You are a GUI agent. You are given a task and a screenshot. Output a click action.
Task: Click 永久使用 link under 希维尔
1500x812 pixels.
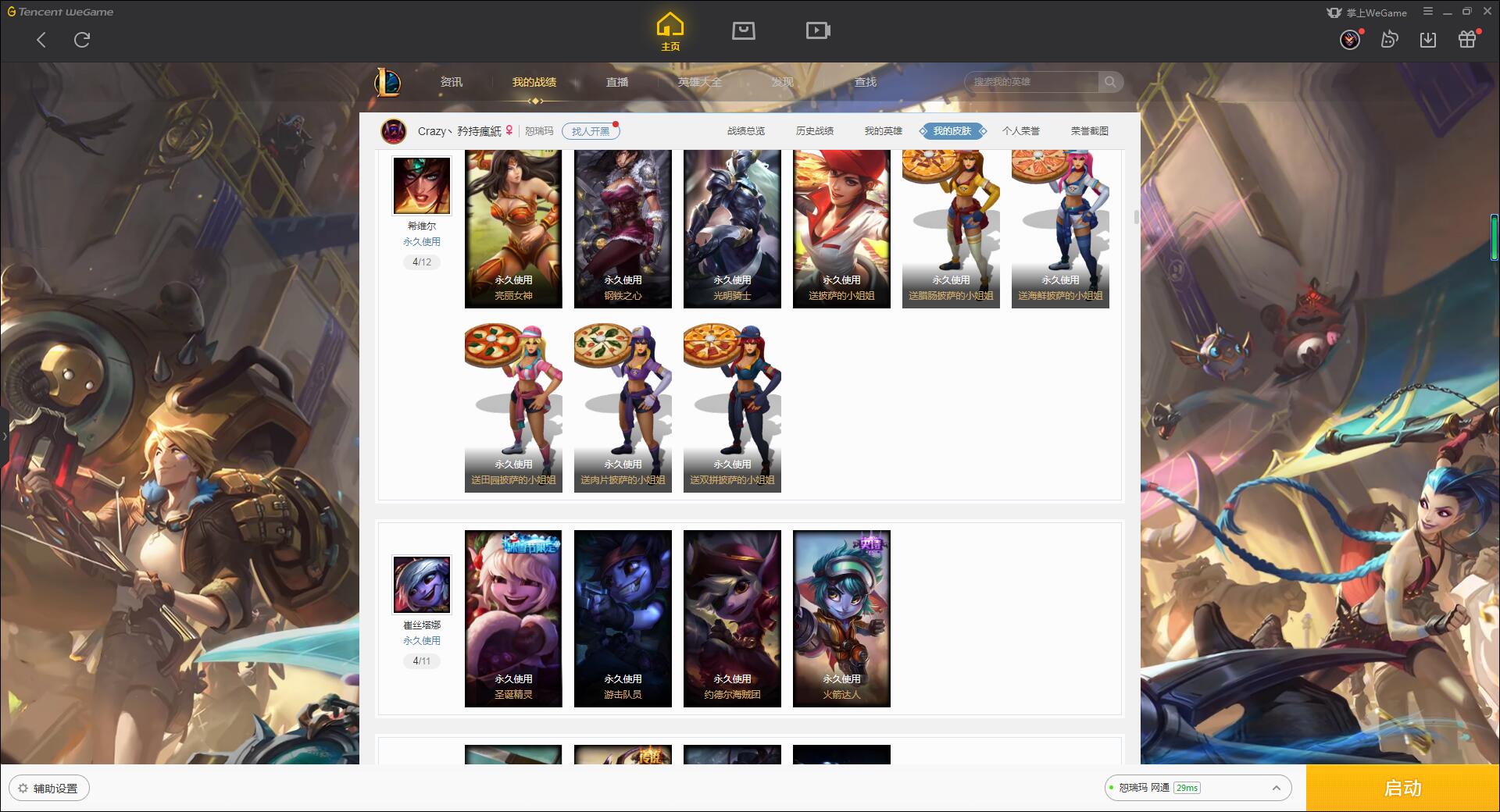pos(422,242)
